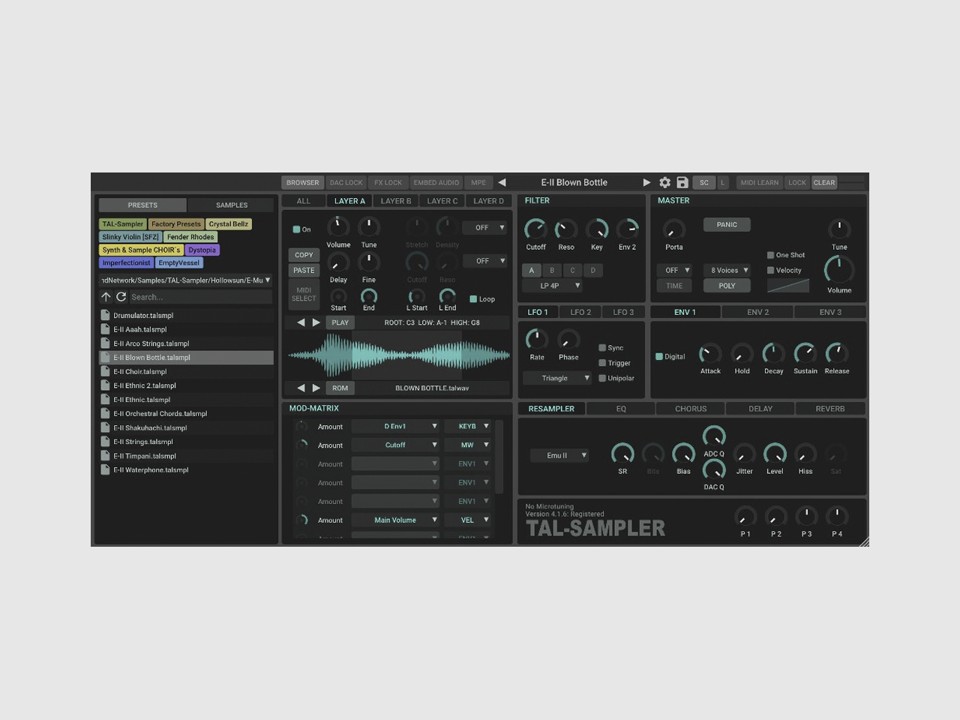Click the CLEAR button
The image size is (960, 720).
(824, 182)
